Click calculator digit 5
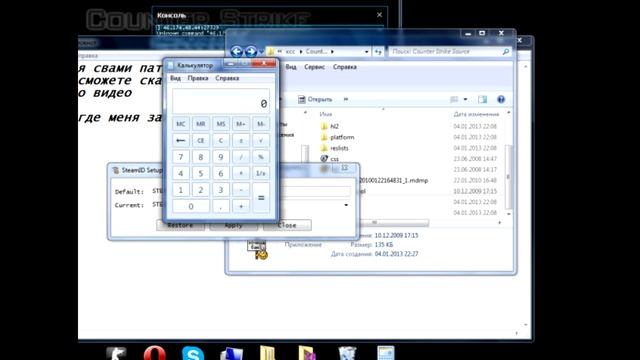This screenshot has height=360, width=640. [x=201, y=173]
